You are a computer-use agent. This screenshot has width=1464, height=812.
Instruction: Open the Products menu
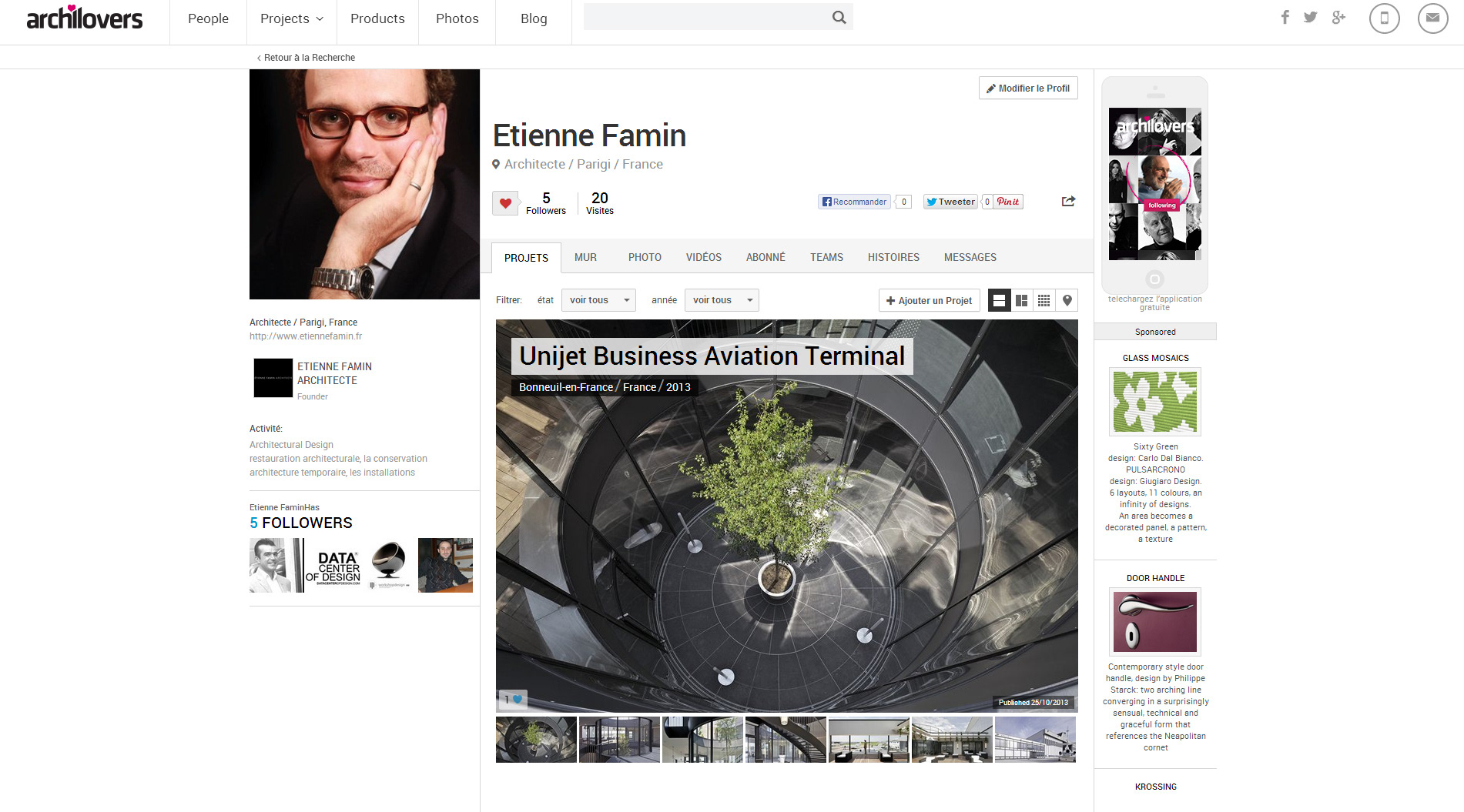pyautogui.click(x=377, y=18)
